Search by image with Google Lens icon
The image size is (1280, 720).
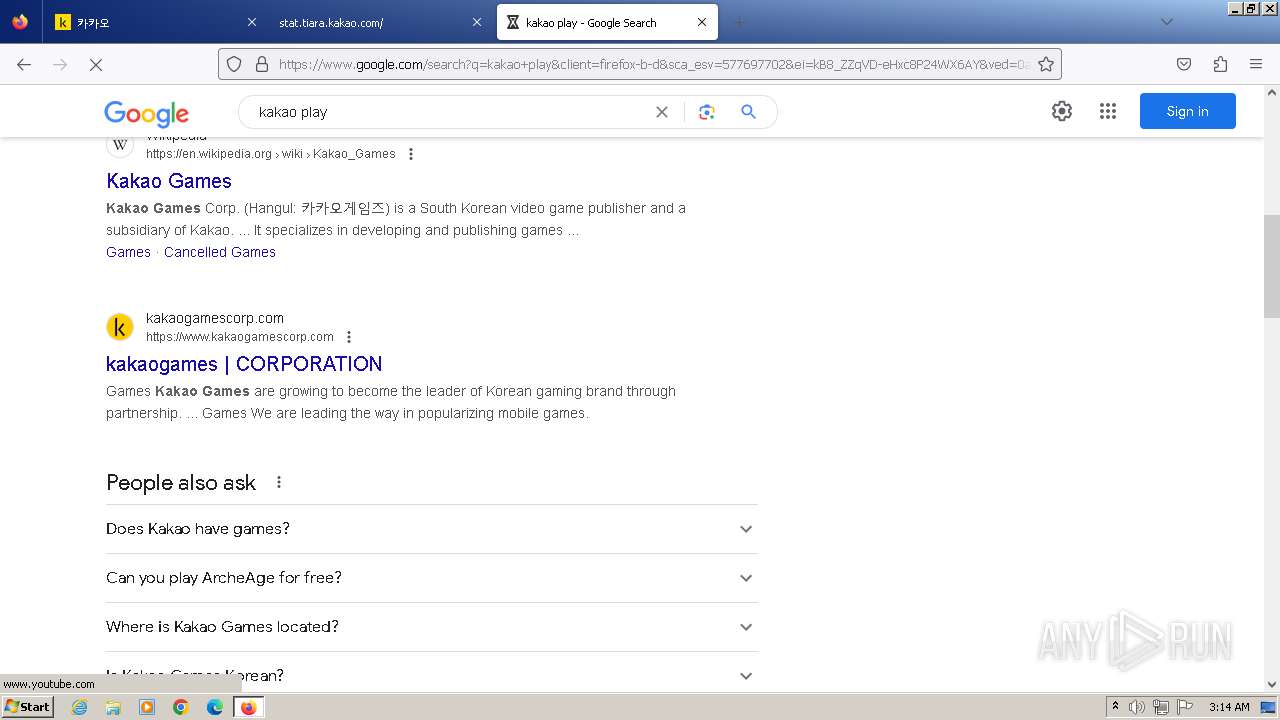click(x=707, y=112)
